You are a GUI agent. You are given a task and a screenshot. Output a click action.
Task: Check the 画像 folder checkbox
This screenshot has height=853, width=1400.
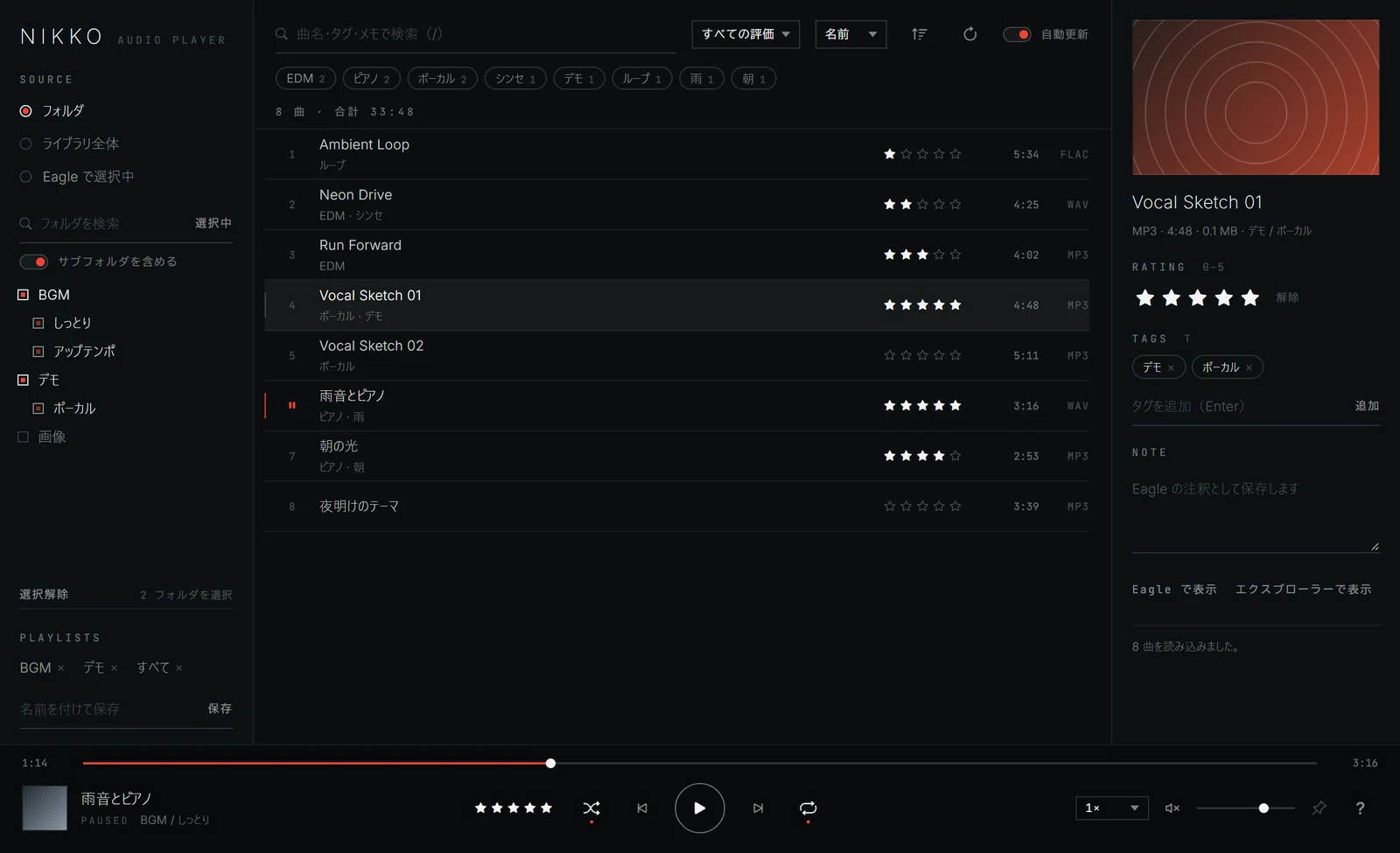pyautogui.click(x=24, y=437)
